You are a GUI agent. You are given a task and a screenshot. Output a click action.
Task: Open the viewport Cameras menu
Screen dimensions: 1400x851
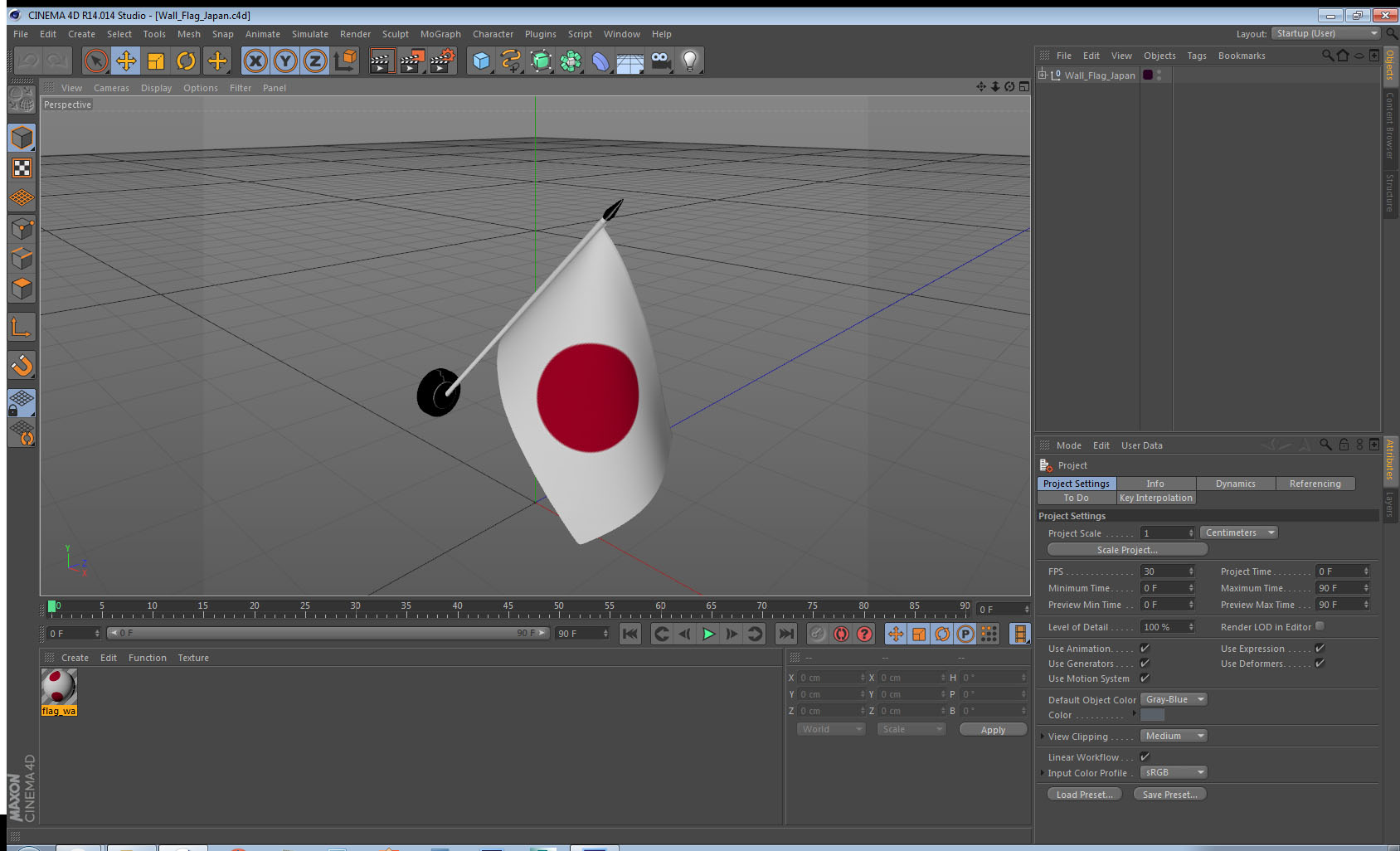click(111, 88)
